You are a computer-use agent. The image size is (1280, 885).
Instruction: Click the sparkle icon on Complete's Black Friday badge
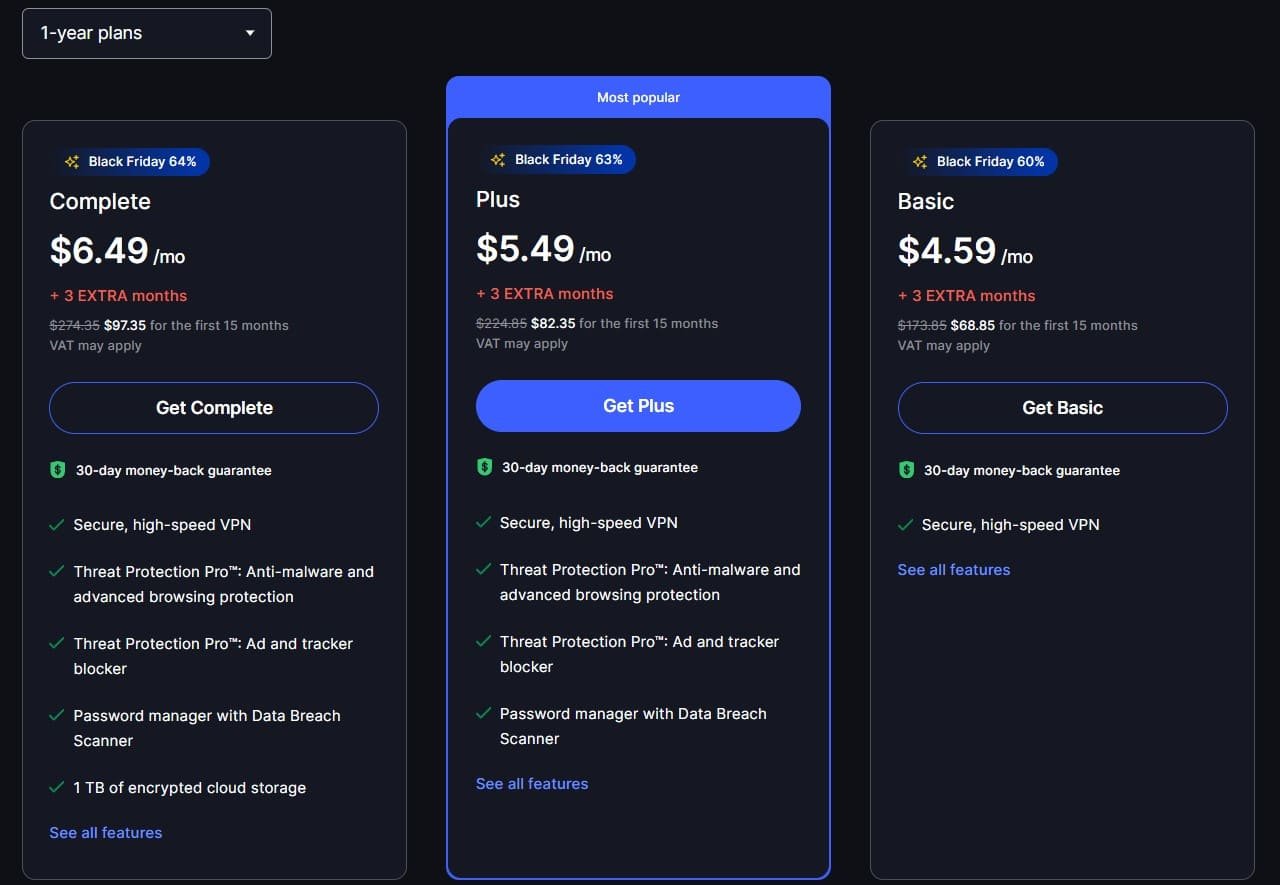pyautogui.click(x=72, y=162)
